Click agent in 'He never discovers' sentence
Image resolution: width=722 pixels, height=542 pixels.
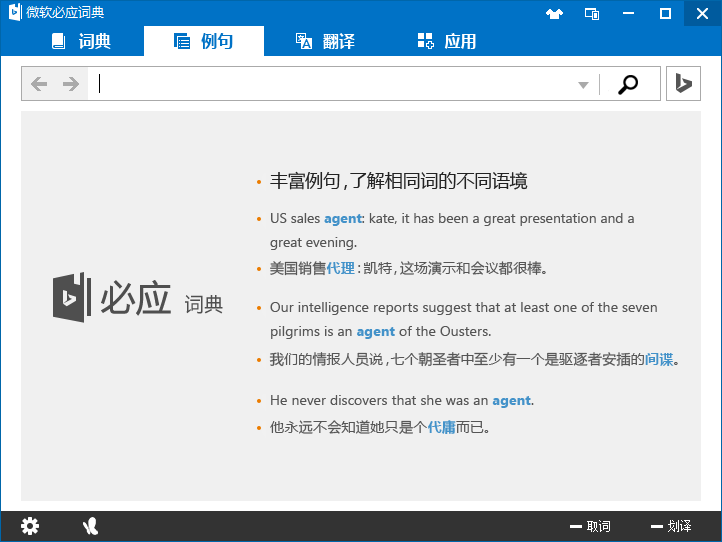(512, 401)
